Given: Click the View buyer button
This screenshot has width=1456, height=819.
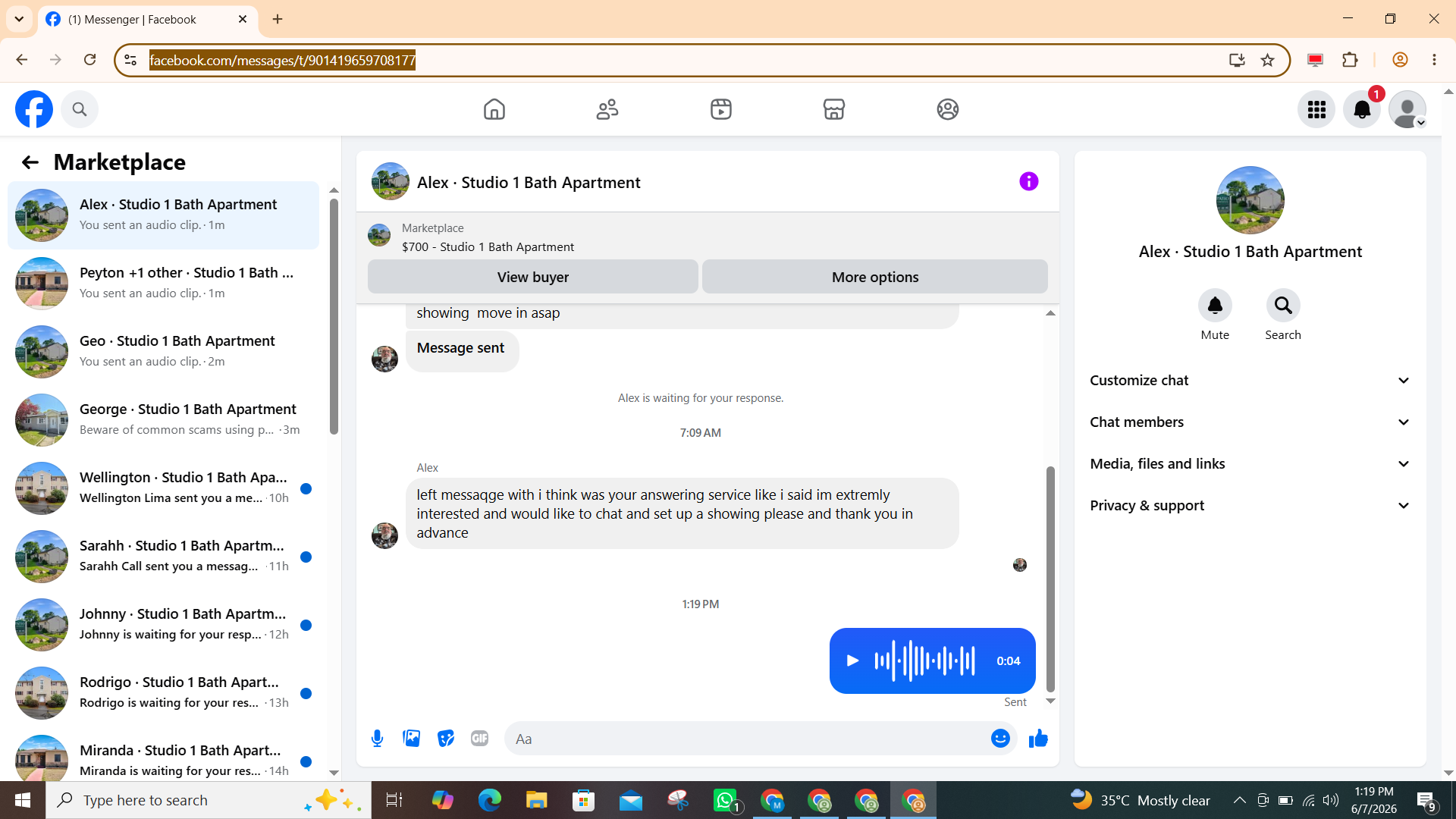Looking at the screenshot, I should click(x=532, y=277).
